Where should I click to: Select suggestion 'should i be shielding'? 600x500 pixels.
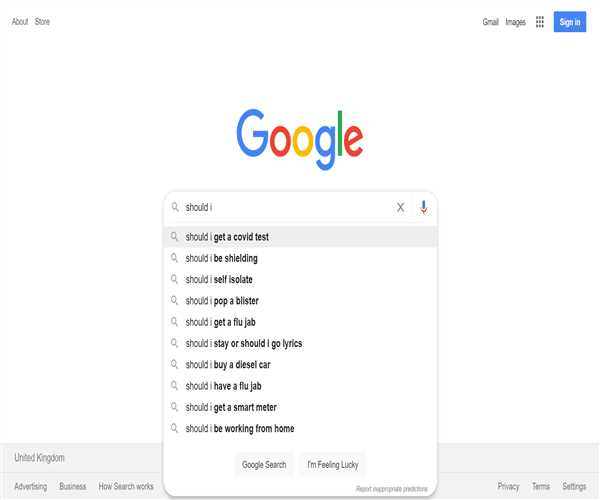pyautogui.click(x=221, y=259)
